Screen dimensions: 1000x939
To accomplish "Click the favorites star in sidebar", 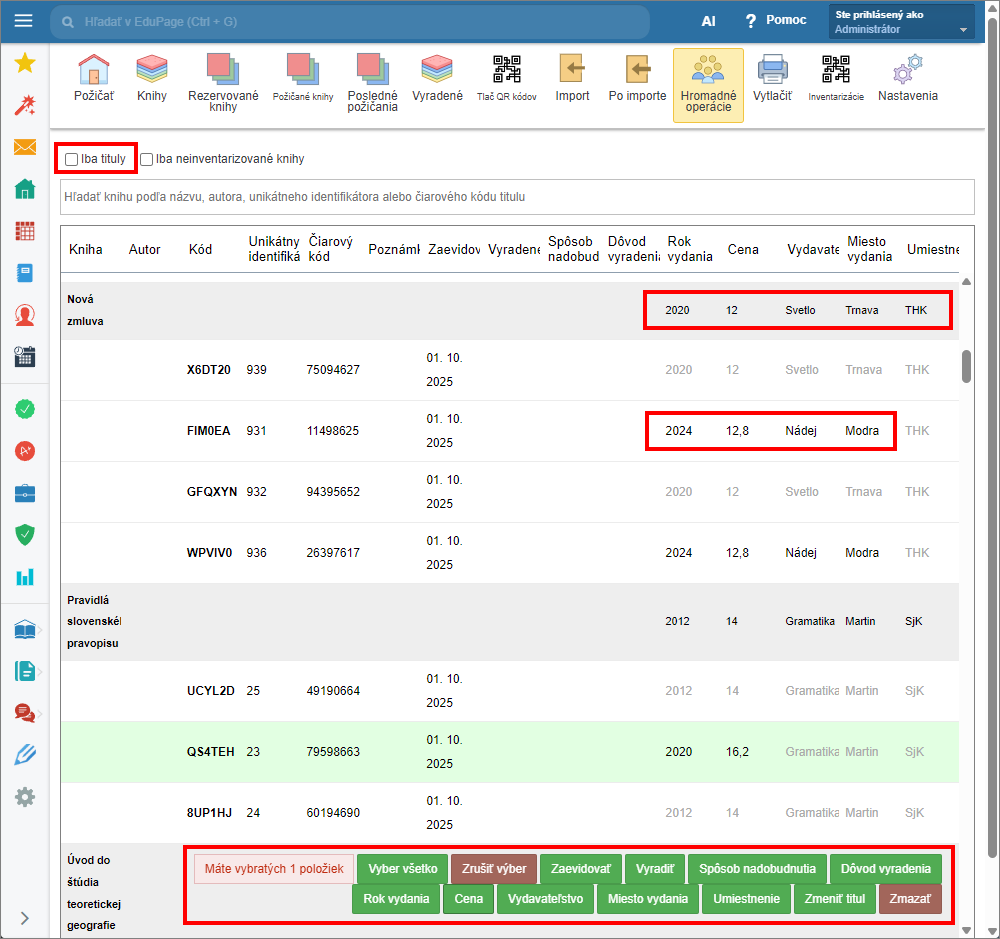I will (25, 64).
